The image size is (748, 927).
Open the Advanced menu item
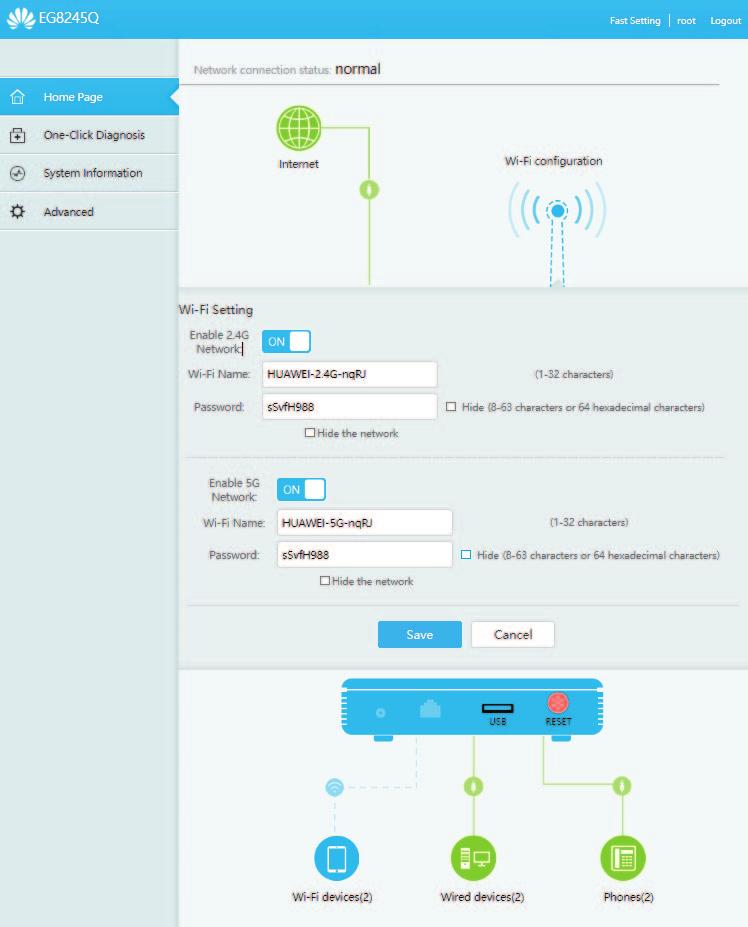(89, 212)
